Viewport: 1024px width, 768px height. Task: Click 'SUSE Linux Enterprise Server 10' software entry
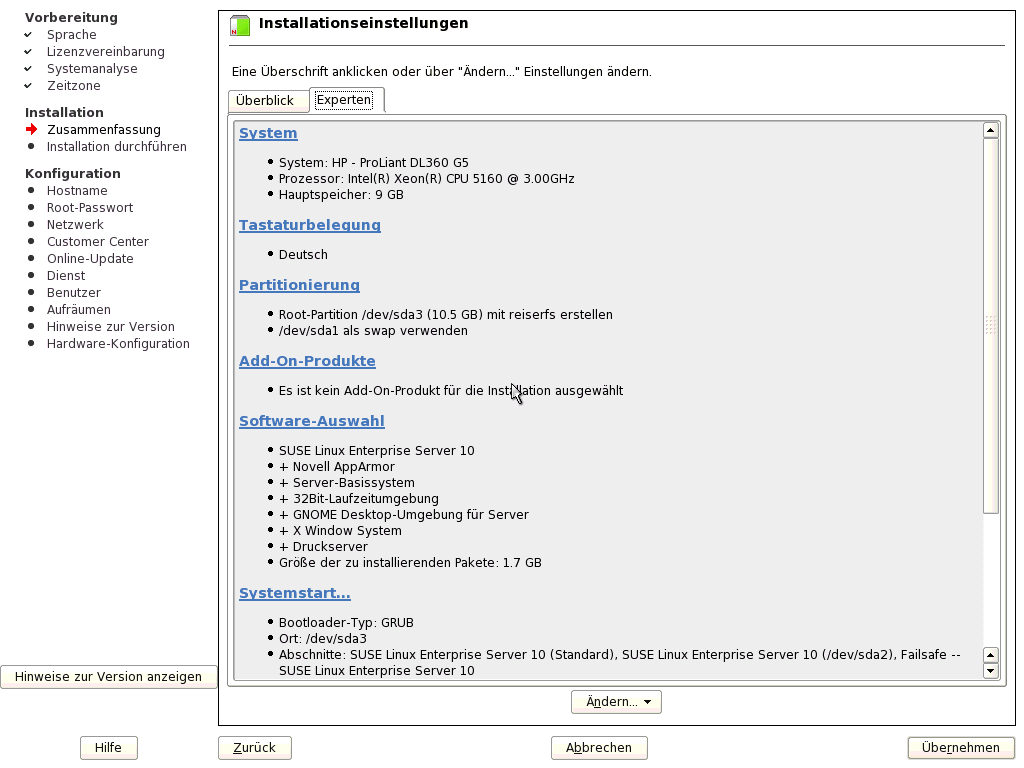(376, 451)
